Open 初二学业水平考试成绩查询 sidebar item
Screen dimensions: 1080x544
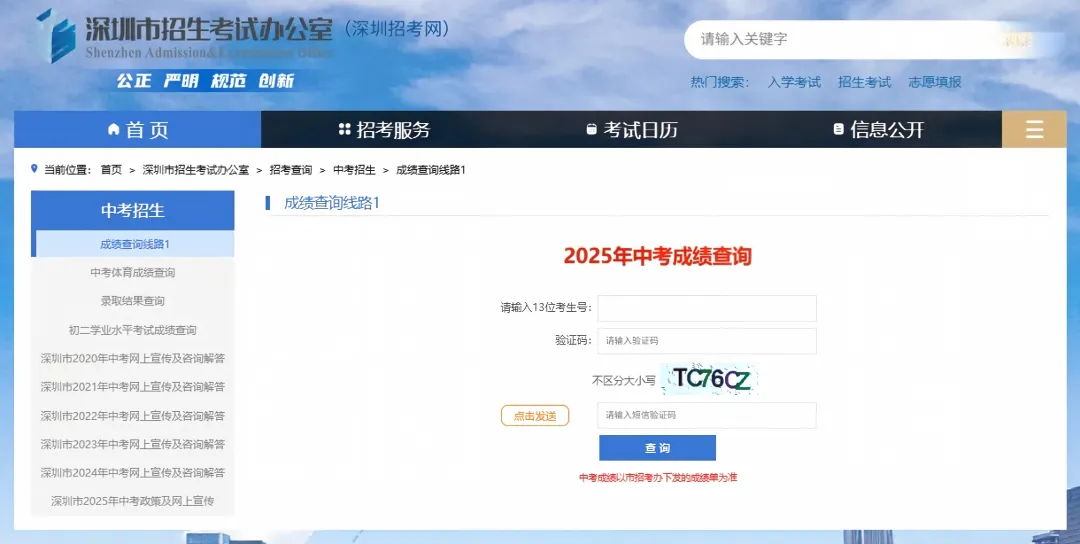pyautogui.click(x=133, y=330)
